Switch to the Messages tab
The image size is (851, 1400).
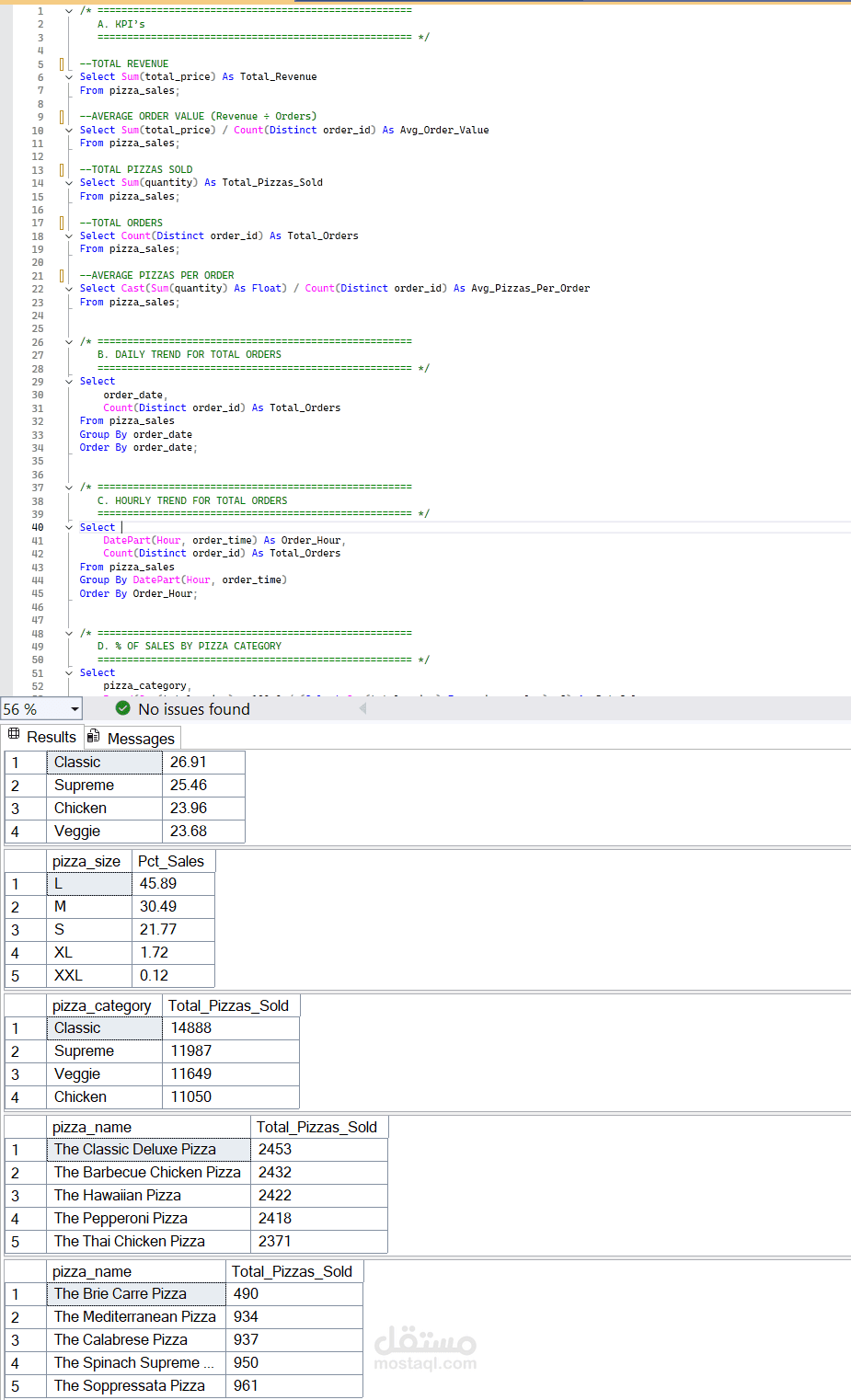140,739
